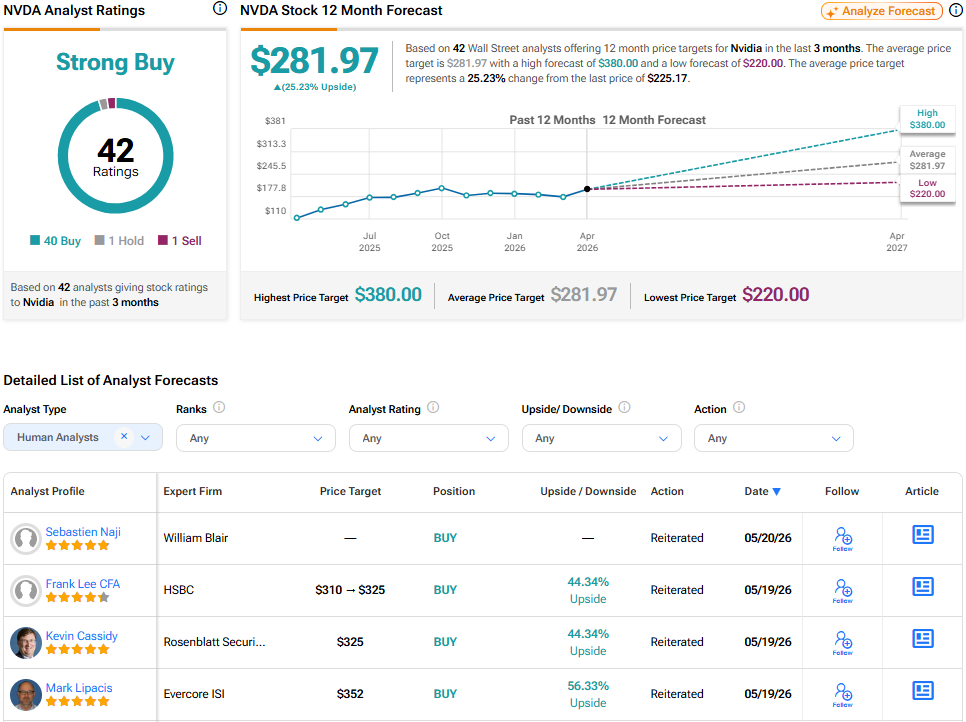This screenshot has width=966, height=722.
Task: Open info icon beside NVDA Analyst Ratings
Action: click(220, 9)
